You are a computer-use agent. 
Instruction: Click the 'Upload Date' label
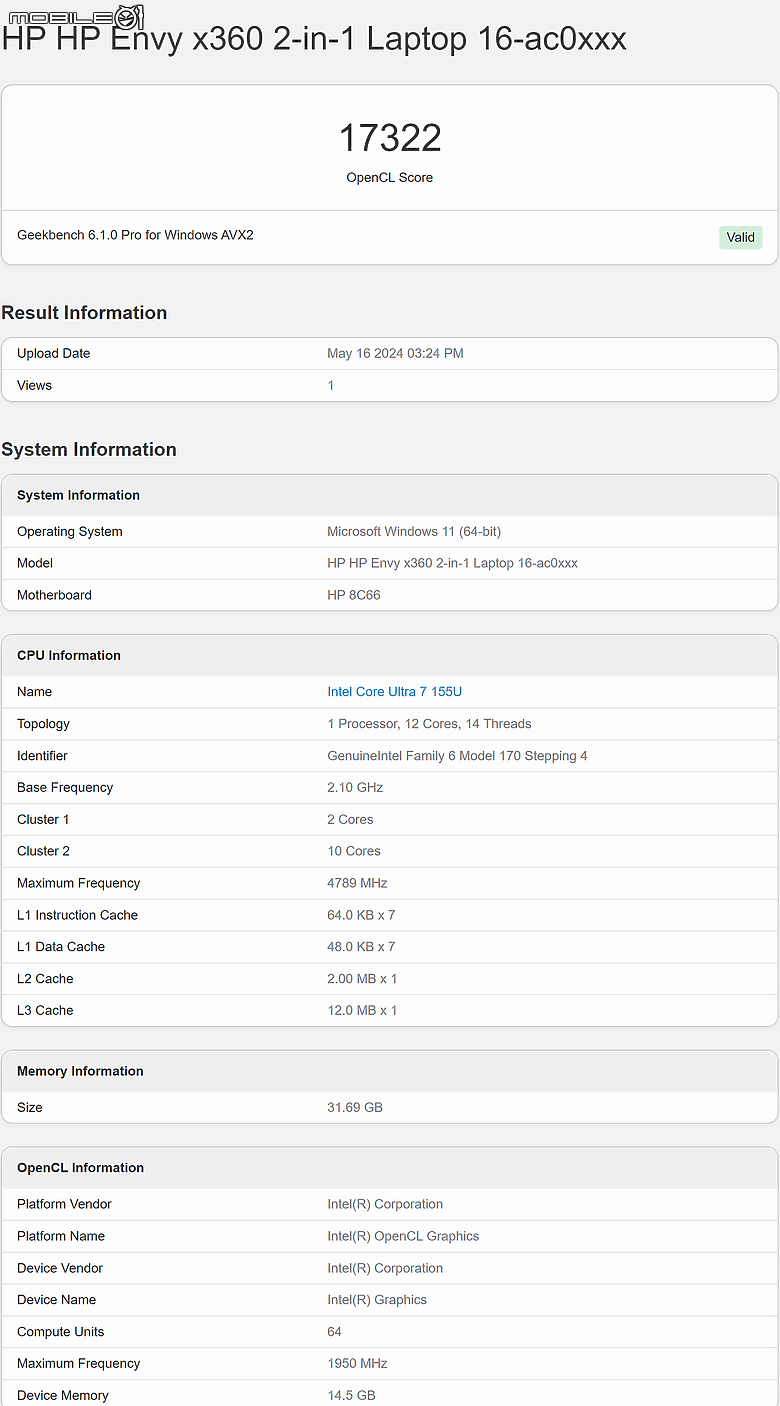coord(54,354)
